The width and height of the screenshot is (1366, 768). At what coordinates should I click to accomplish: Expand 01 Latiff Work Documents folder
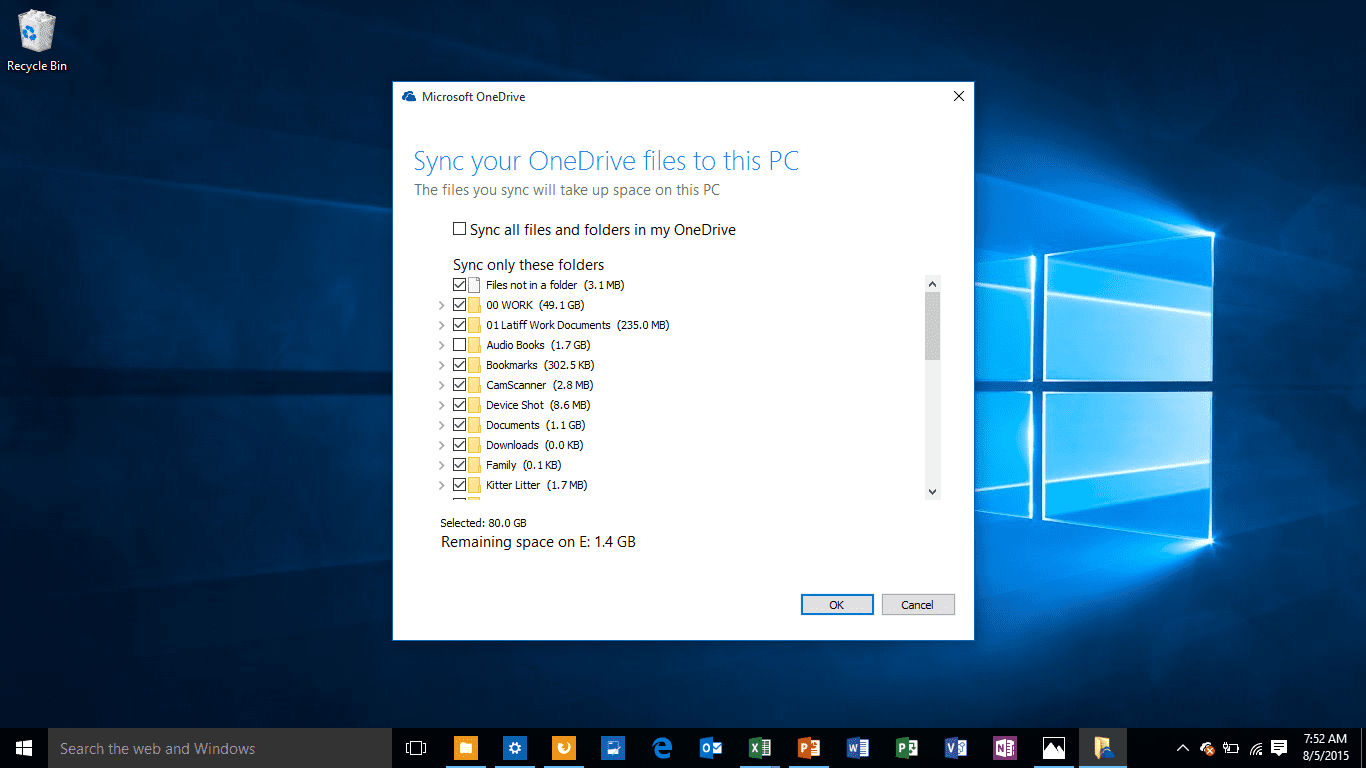441,325
